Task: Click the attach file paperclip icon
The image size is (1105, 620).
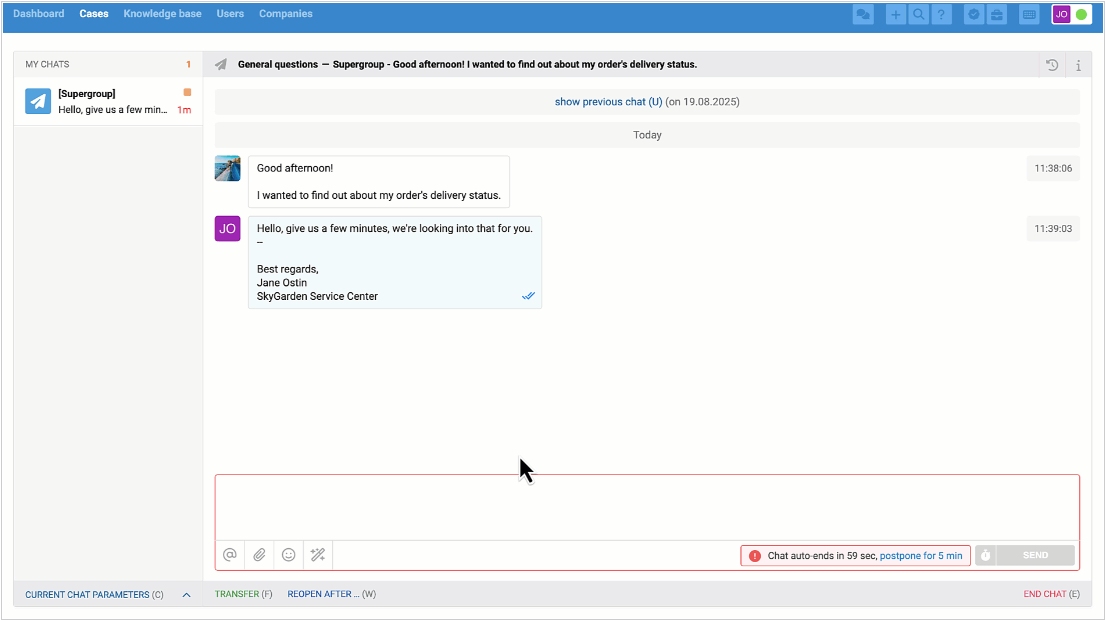Action: click(259, 555)
